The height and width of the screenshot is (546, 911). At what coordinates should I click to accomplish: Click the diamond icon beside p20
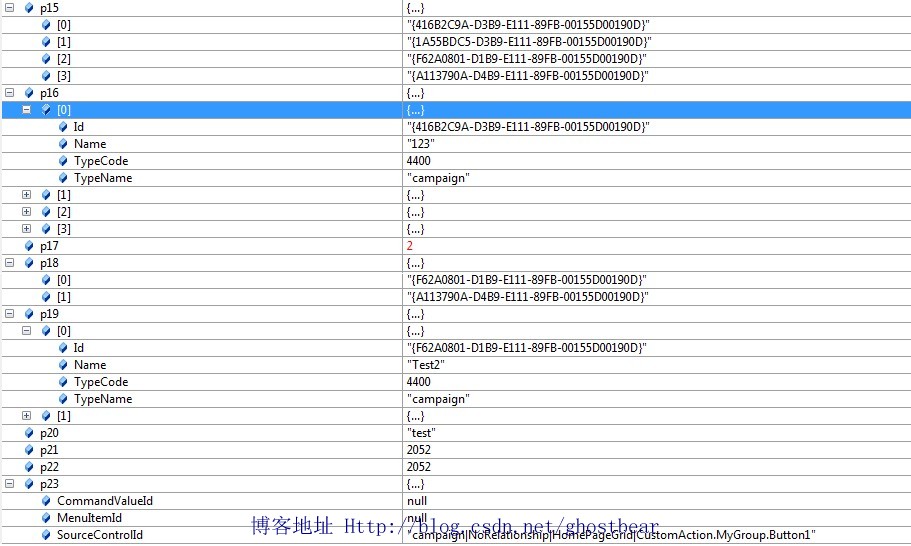pos(29,433)
